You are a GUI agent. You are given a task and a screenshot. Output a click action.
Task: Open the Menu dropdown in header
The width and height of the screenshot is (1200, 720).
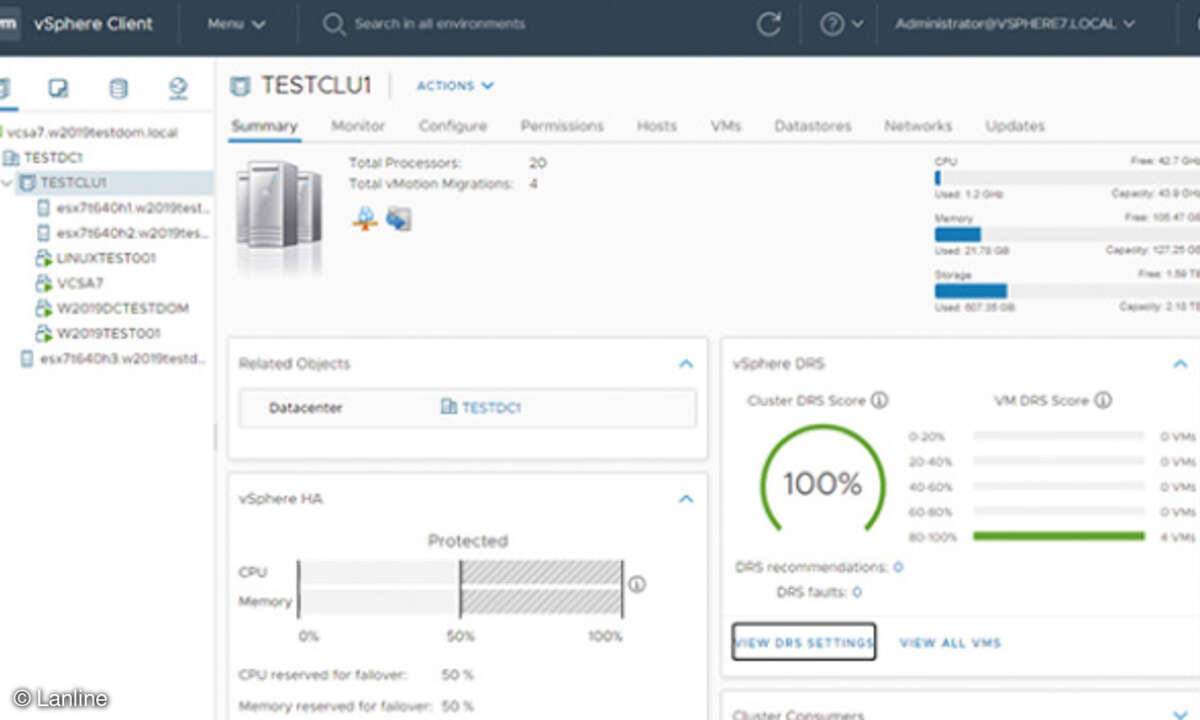(236, 24)
